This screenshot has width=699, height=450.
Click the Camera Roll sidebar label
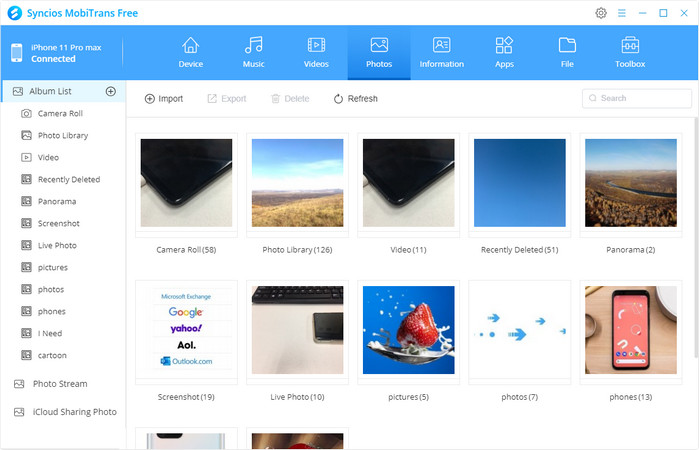[x=60, y=114]
